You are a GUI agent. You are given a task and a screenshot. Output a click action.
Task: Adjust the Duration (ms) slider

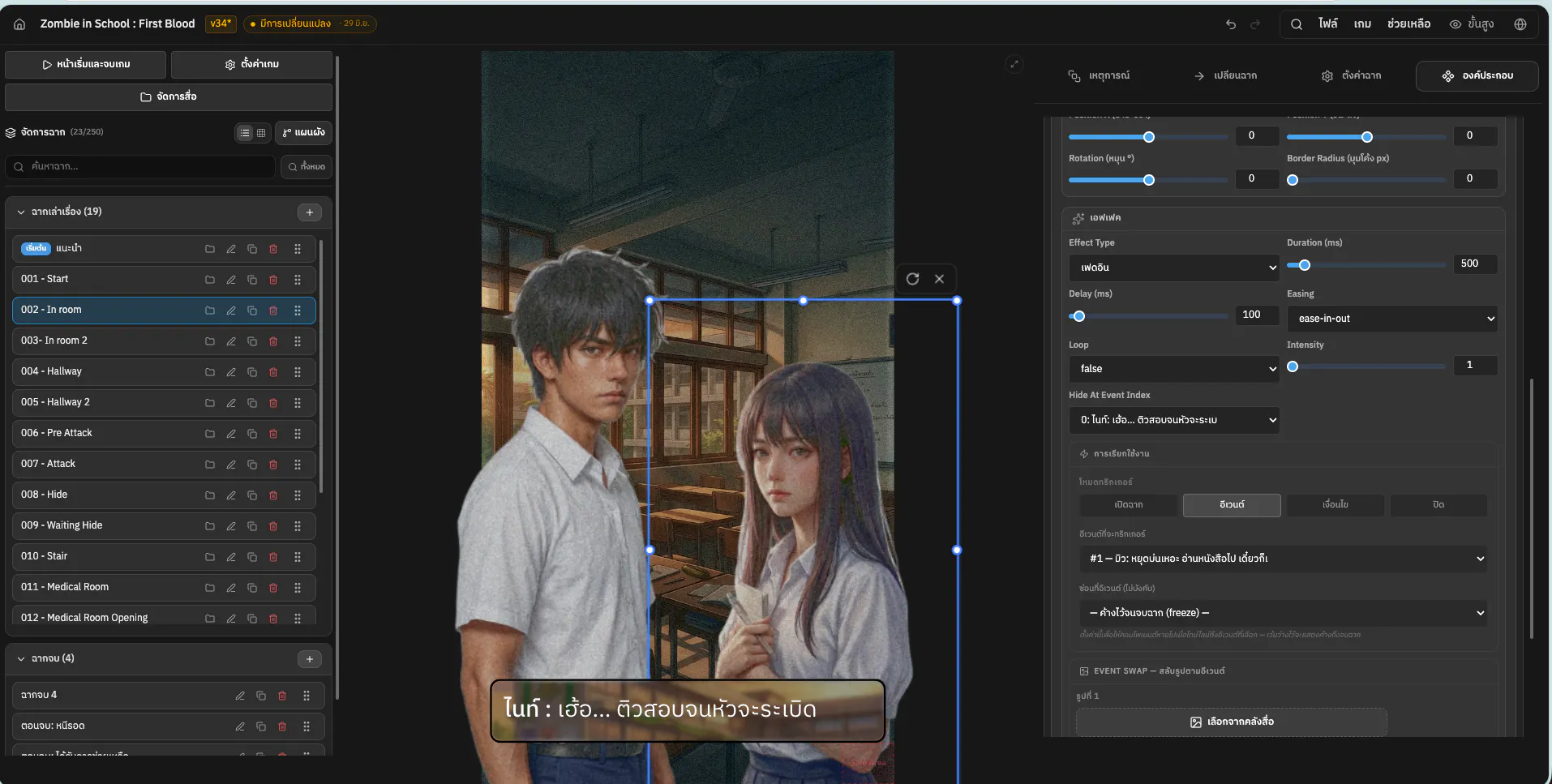(x=1366, y=265)
